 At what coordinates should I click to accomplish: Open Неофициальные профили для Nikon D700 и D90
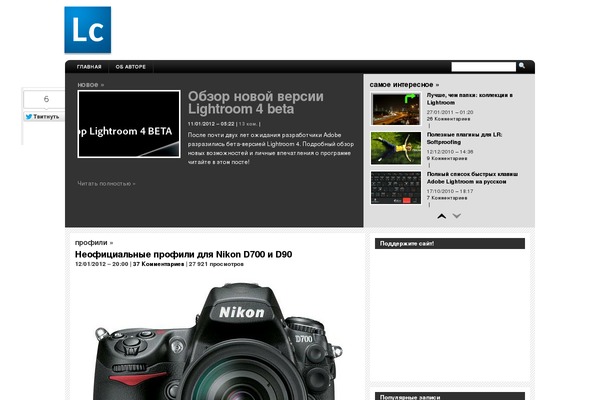tap(183, 255)
